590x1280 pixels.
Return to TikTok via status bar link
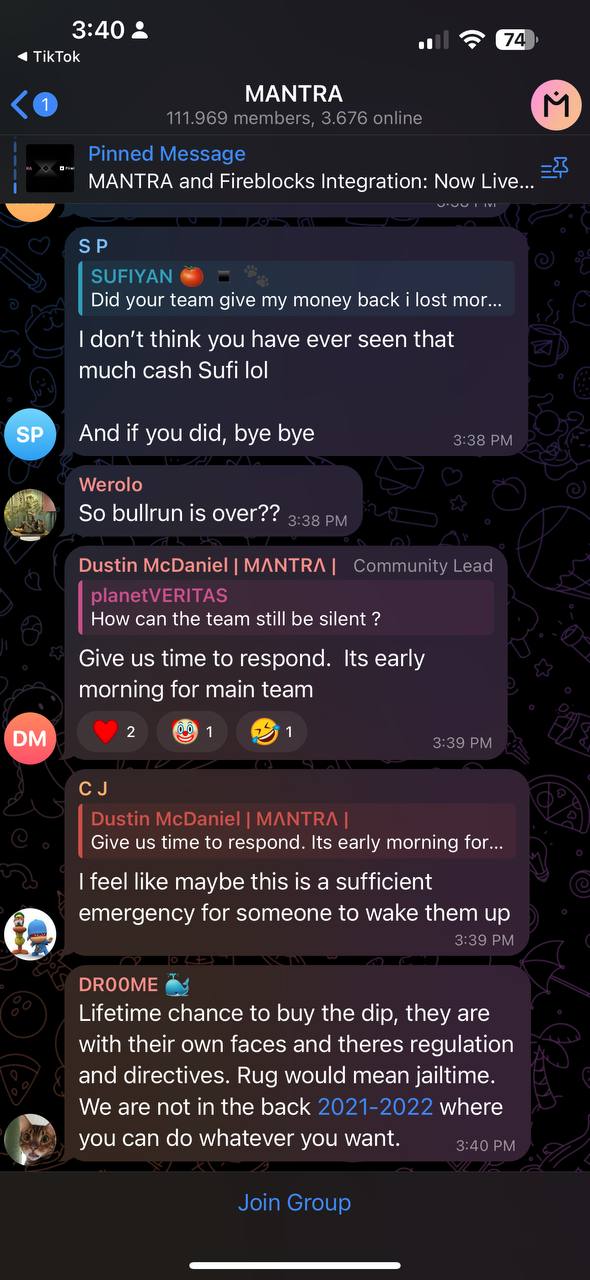[49, 57]
